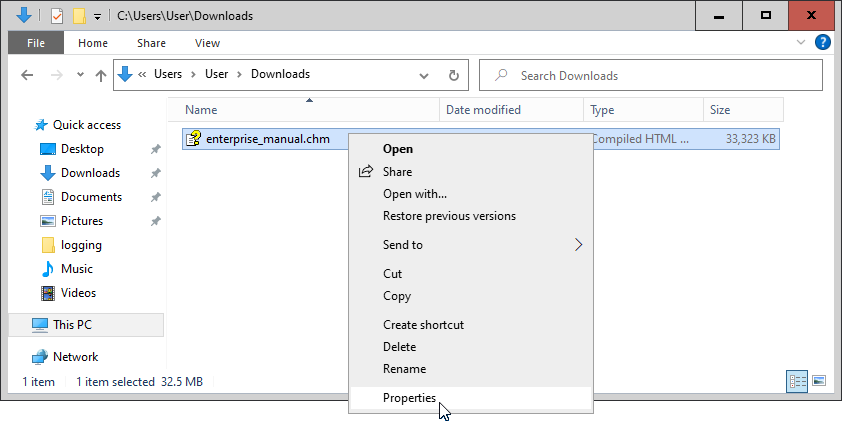The width and height of the screenshot is (842, 421).
Task: Click New folder icon in title bar
Action: coord(79,16)
